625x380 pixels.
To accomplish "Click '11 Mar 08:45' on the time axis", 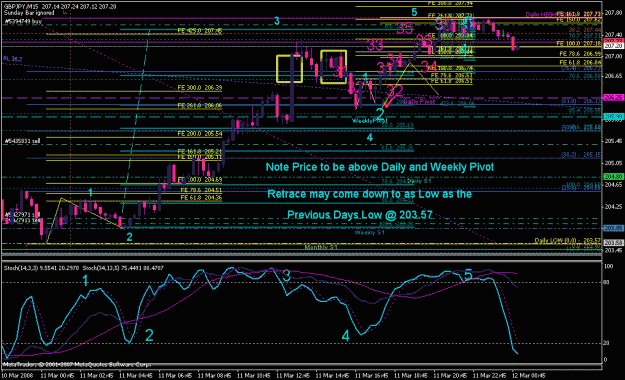I will pyautogui.click(x=215, y=376).
